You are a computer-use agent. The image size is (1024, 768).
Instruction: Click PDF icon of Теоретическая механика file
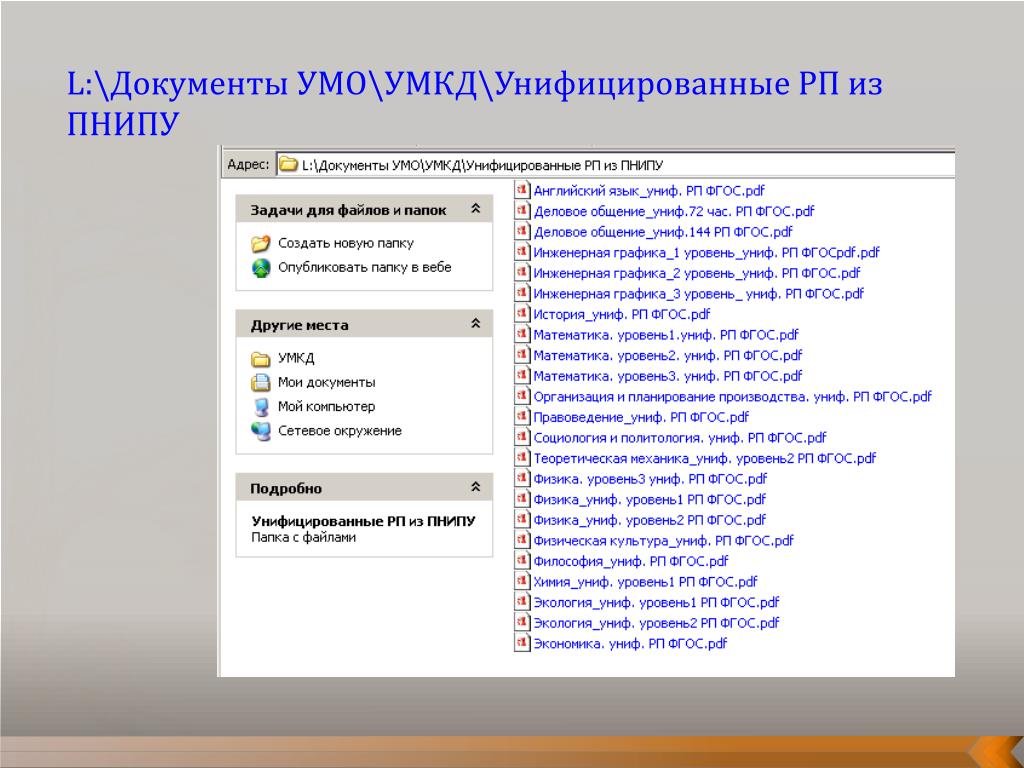coord(522,457)
